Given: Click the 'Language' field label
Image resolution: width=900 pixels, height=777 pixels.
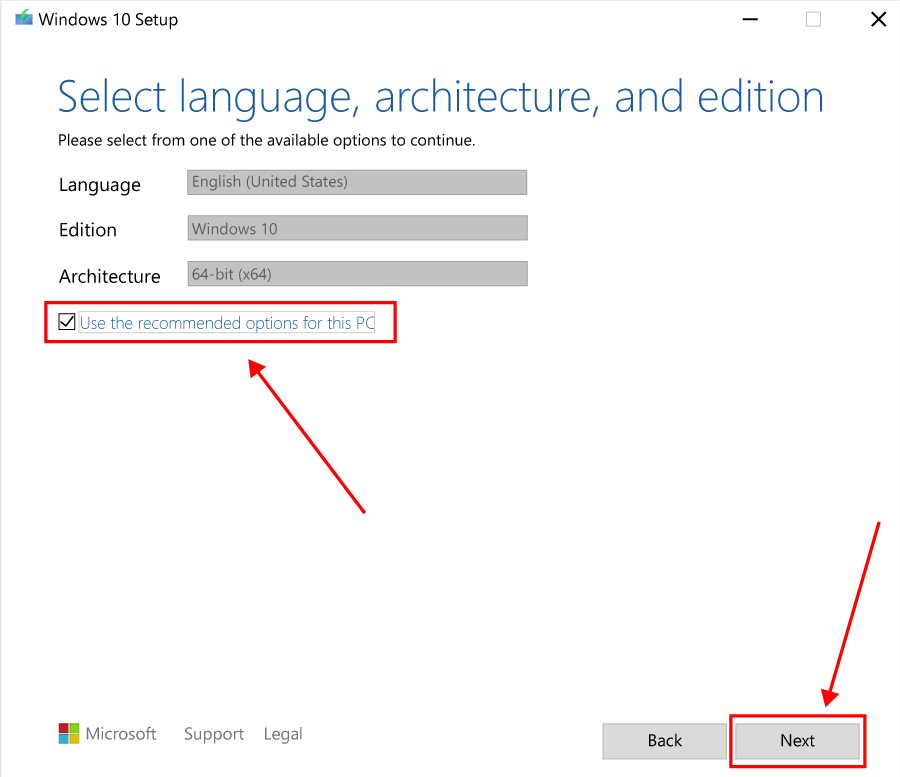Looking at the screenshot, I should pos(100,185).
